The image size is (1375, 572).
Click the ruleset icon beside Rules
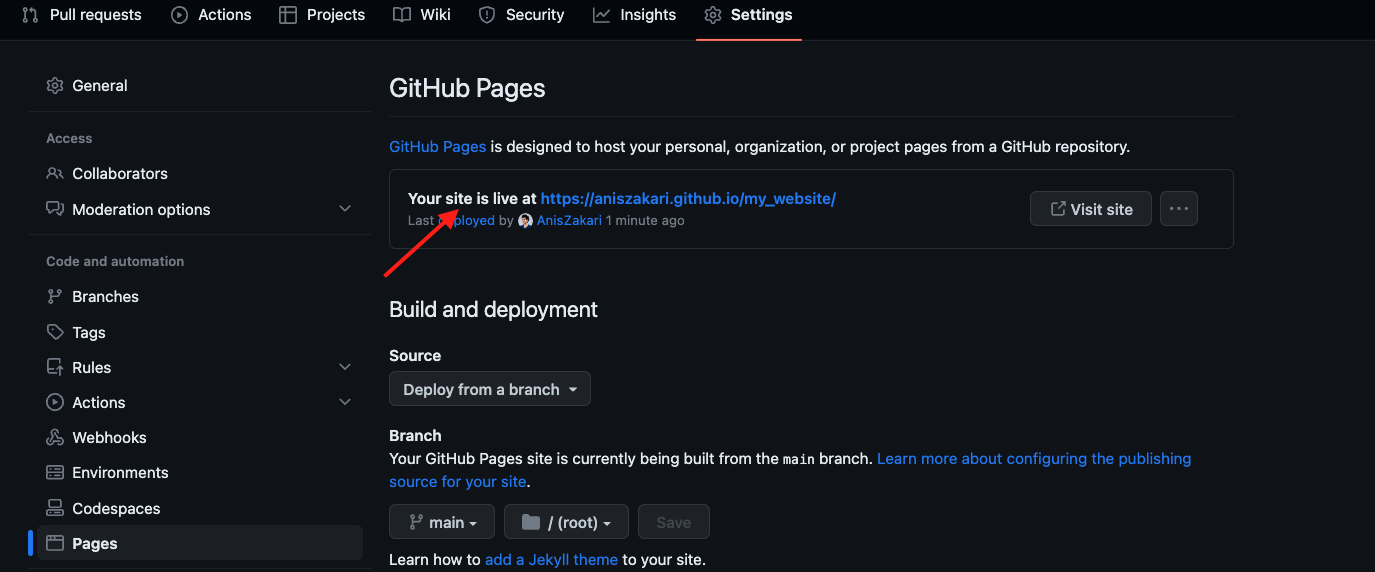[x=55, y=368]
